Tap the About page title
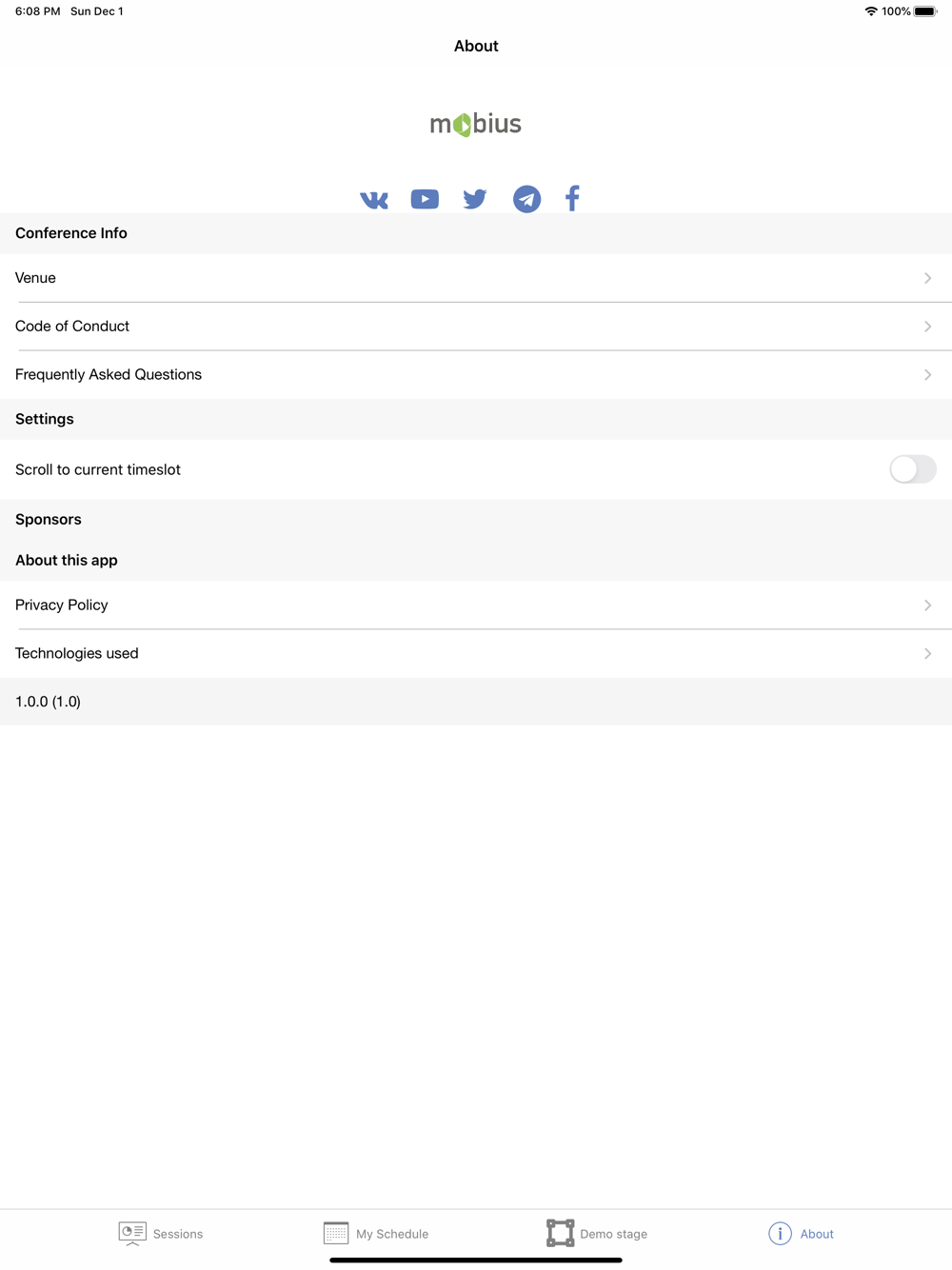The image size is (952, 1270). tap(476, 46)
